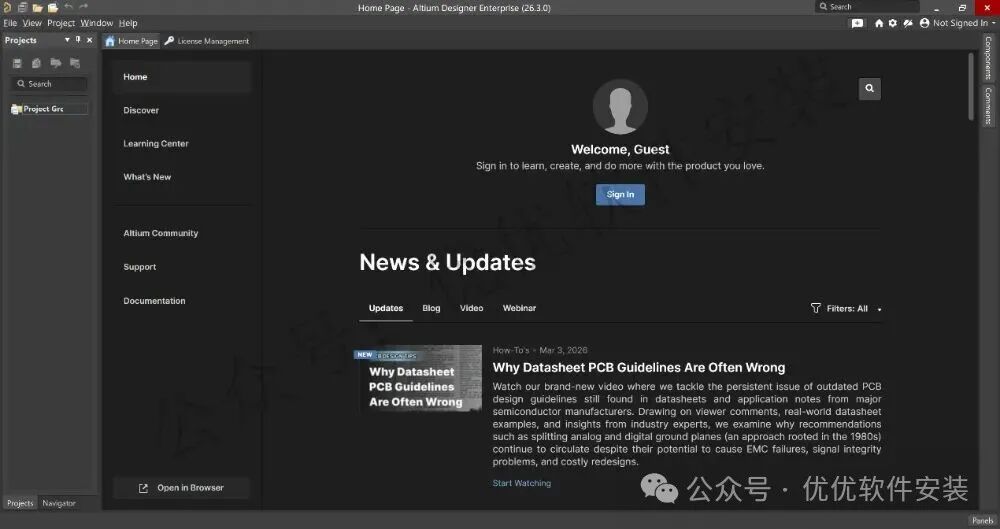Viewport: 1000px width, 529px height.
Task: Click the user account avatar icon
Action: pos(924,23)
